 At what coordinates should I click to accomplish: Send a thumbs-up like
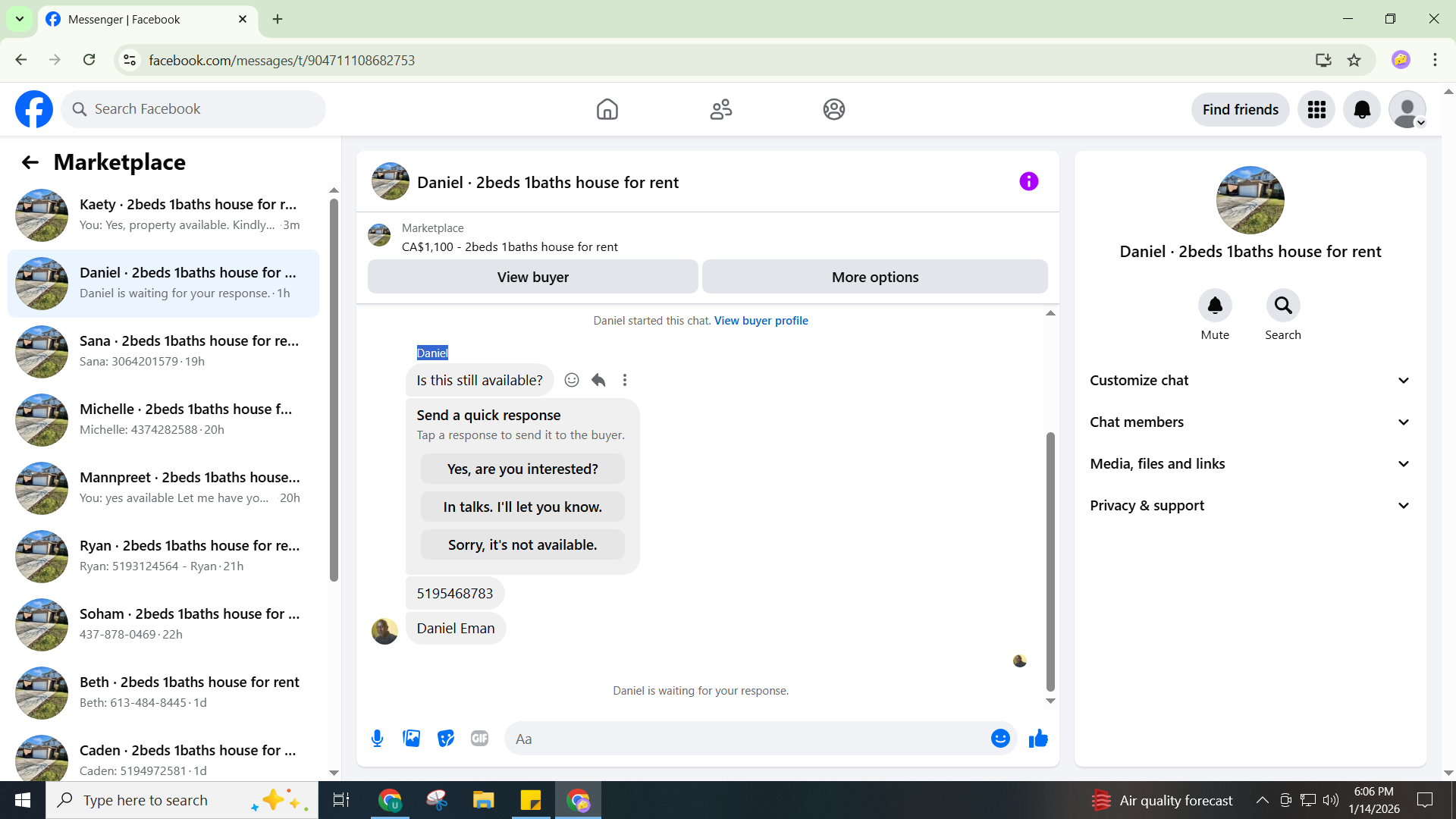[x=1038, y=739]
